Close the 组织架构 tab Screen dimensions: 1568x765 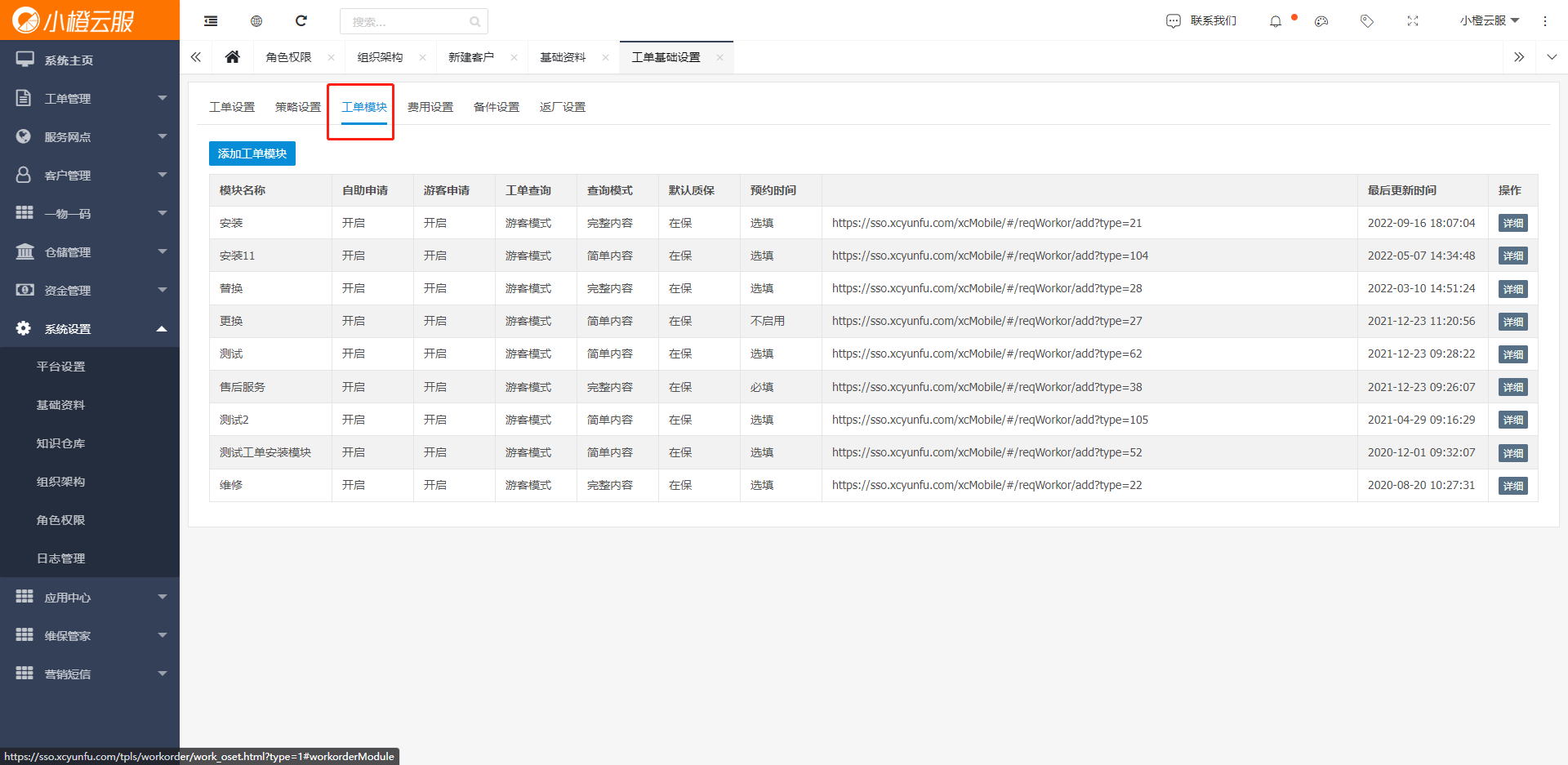422,57
